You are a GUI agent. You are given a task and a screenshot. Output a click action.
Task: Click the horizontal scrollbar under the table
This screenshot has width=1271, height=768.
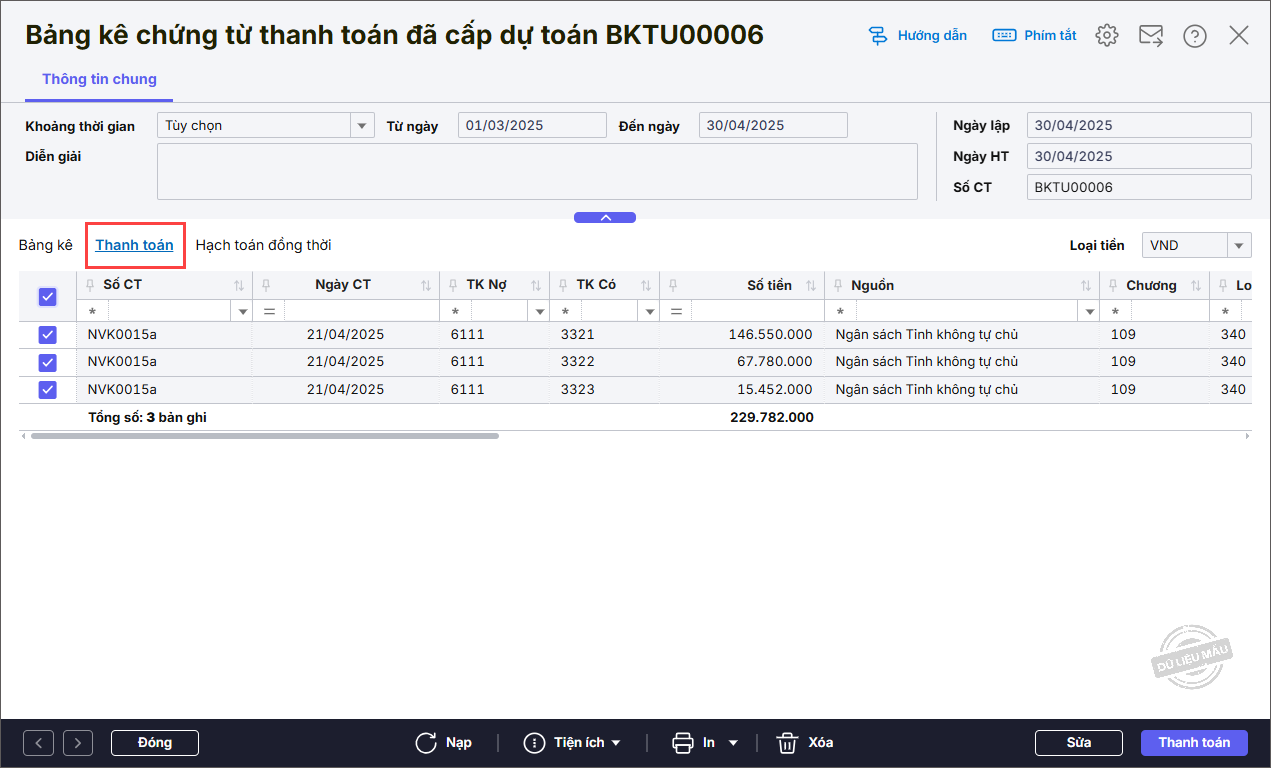265,436
